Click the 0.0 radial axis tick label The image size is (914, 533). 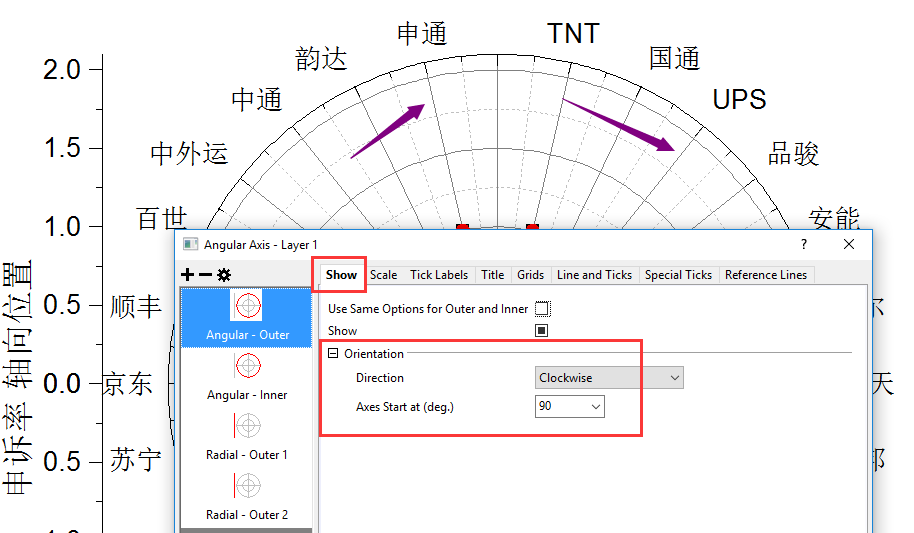pyautogui.click(x=62, y=384)
